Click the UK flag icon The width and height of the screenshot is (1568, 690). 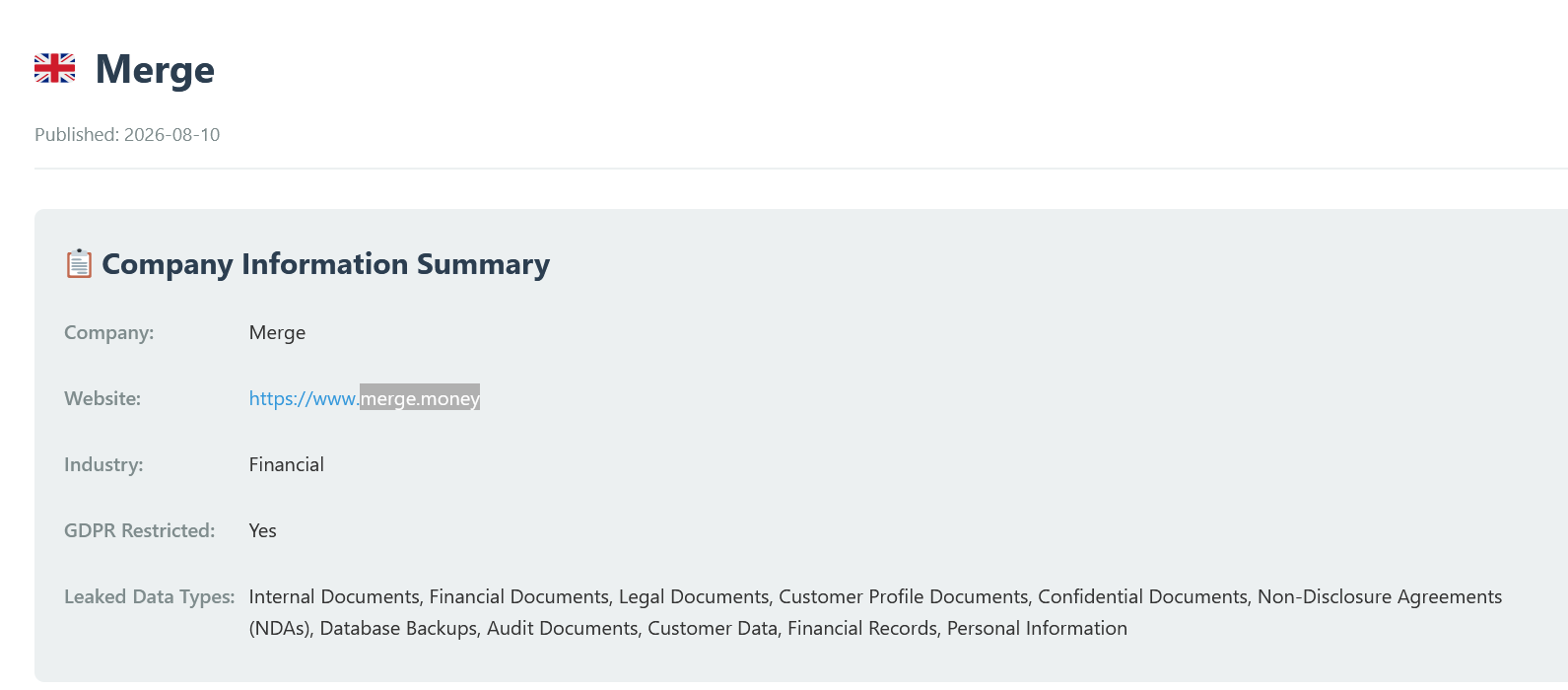point(54,68)
